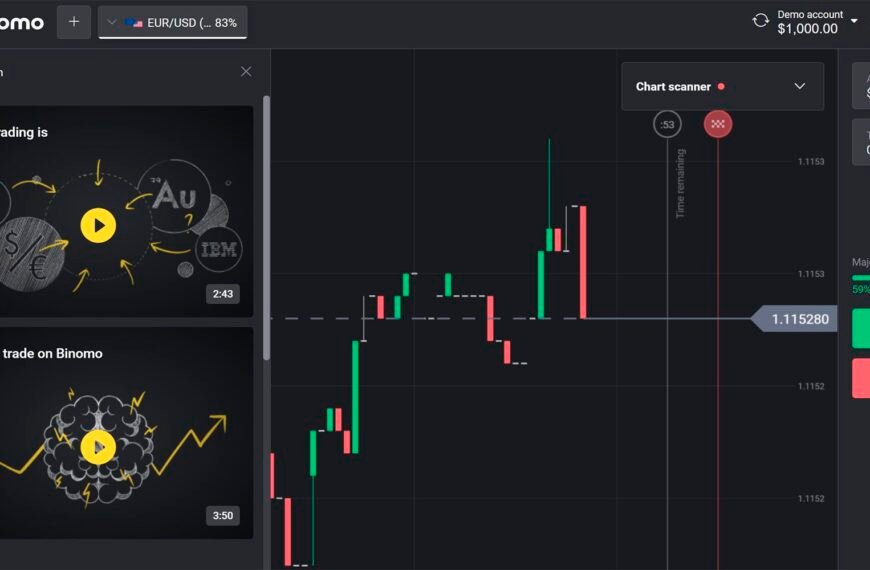Click the plus icon to add an asset

[x=73, y=22]
